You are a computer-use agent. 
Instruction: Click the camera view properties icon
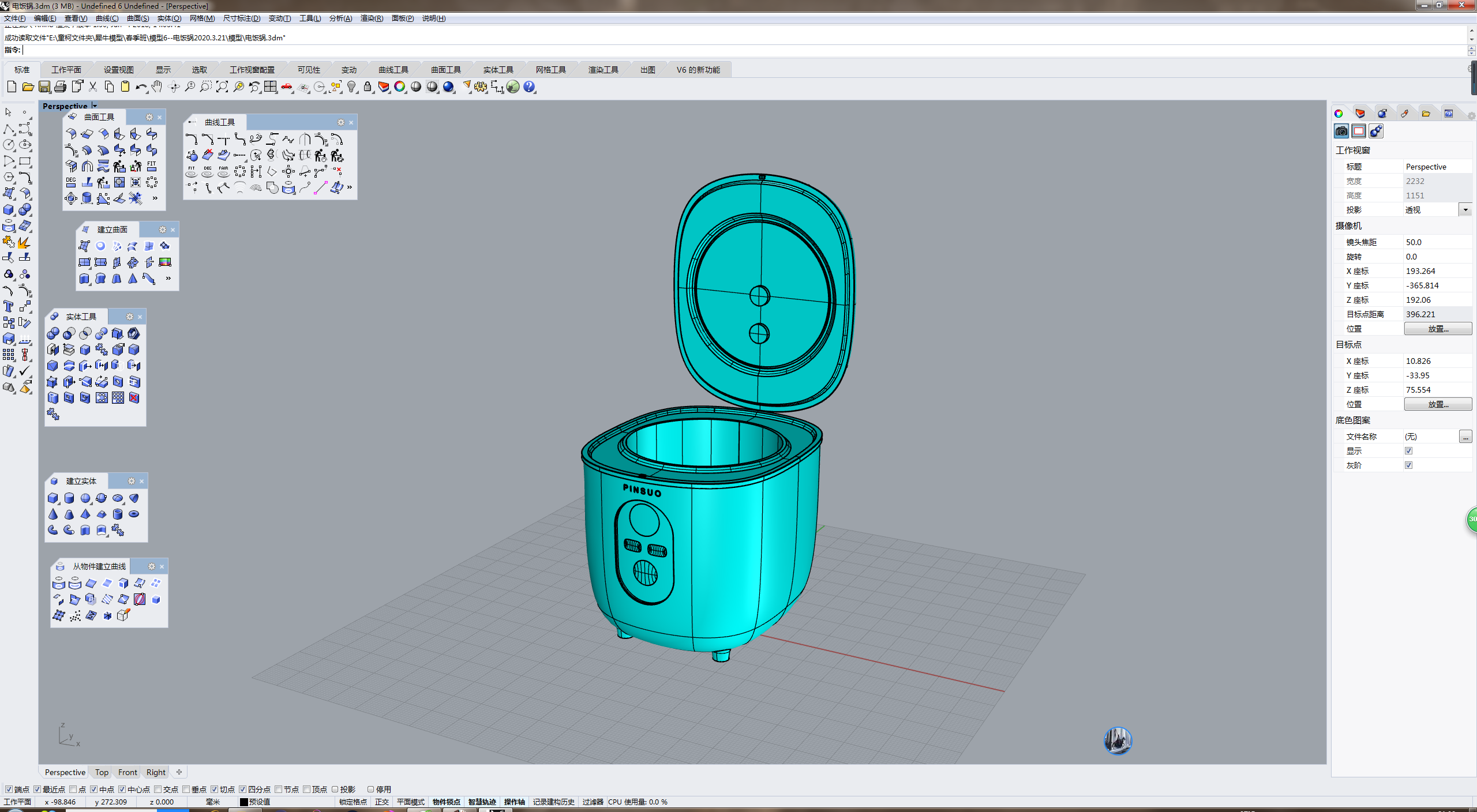pyautogui.click(x=1341, y=131)
